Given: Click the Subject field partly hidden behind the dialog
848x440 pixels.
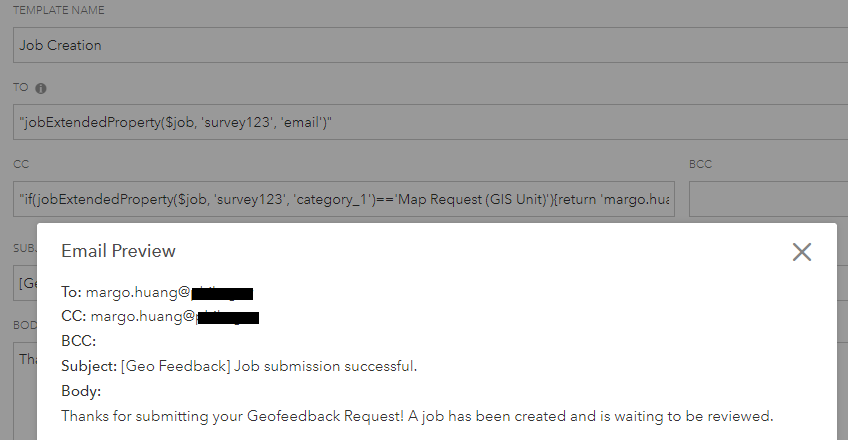Looking at the screenshot, I should click(x=25, y=283).
